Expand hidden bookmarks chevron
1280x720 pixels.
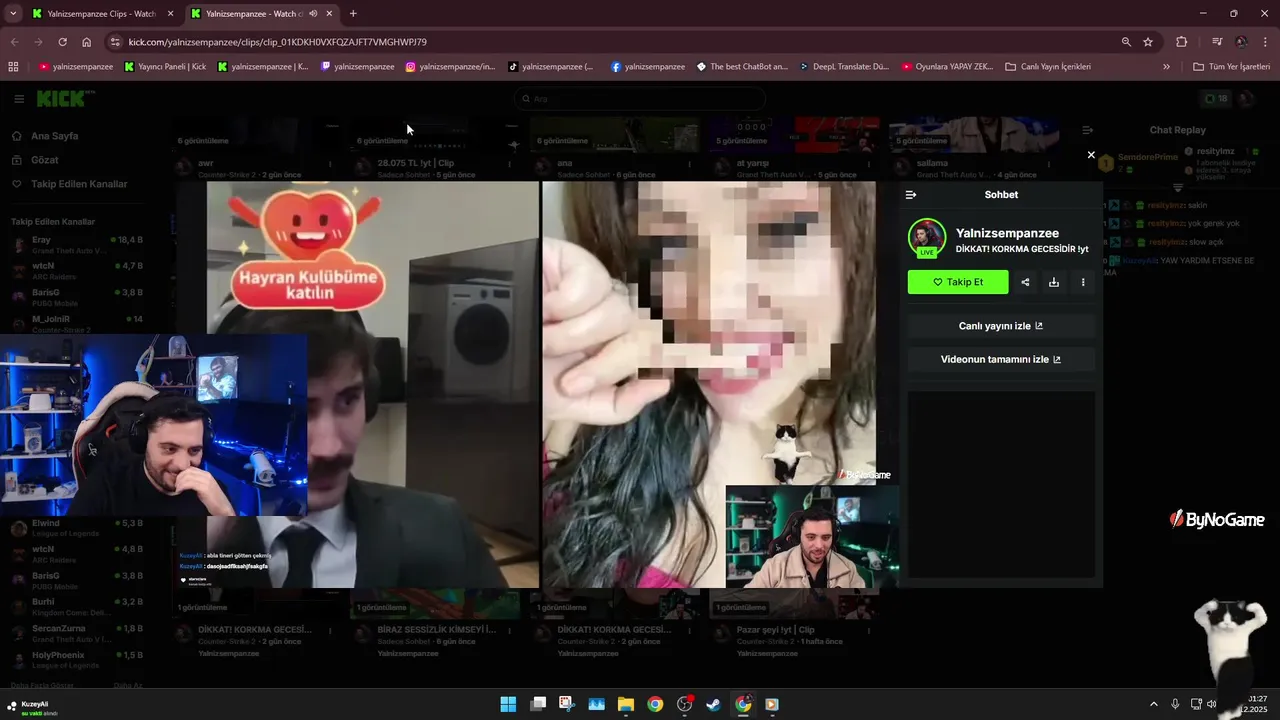tap(1166, 67)
